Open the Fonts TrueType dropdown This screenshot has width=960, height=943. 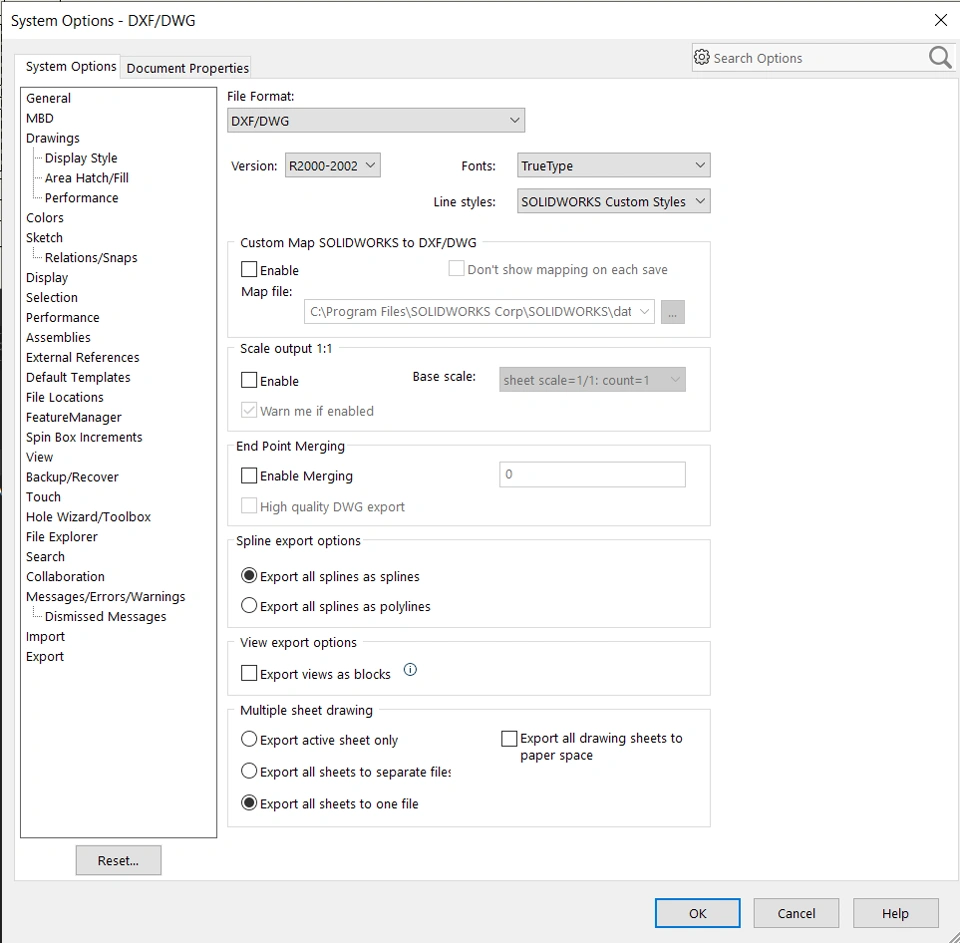pyautogui.click(x=613, y=165)
